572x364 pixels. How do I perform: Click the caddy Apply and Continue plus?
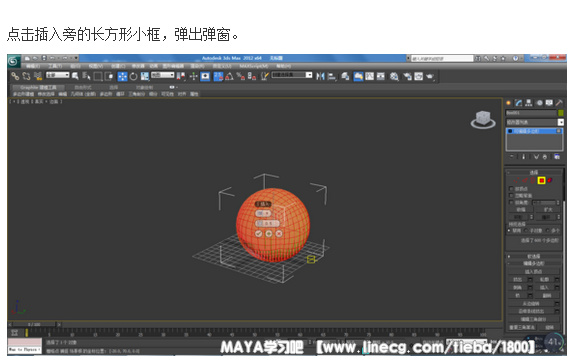[269, 233]
